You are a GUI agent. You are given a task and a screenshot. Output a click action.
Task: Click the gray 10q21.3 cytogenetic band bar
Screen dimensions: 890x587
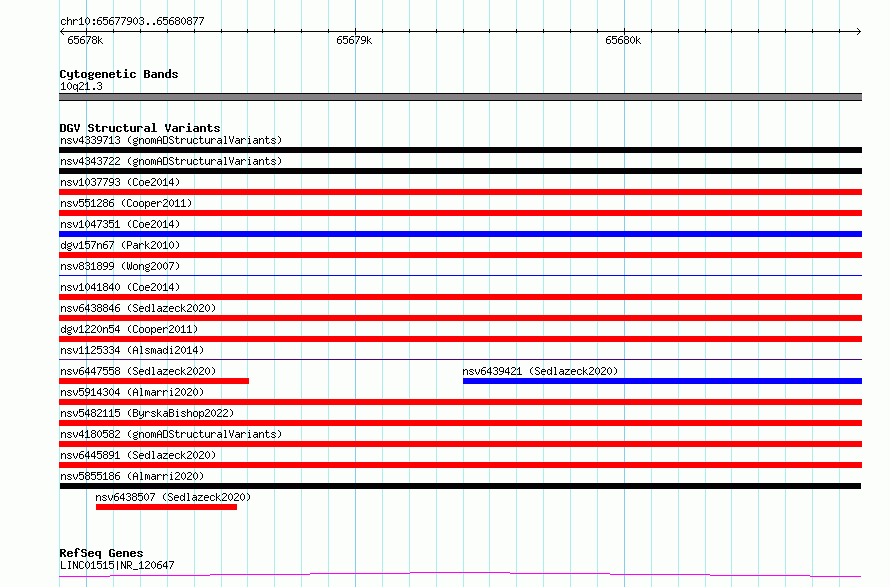coord(460,97)
